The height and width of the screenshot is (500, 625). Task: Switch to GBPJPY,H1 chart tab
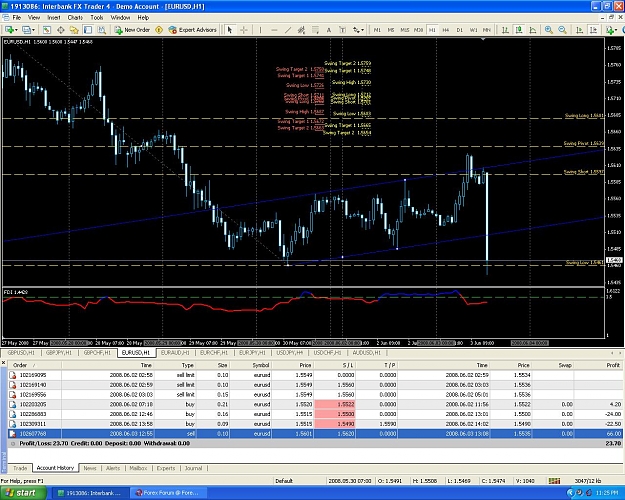tap(59, 353)
